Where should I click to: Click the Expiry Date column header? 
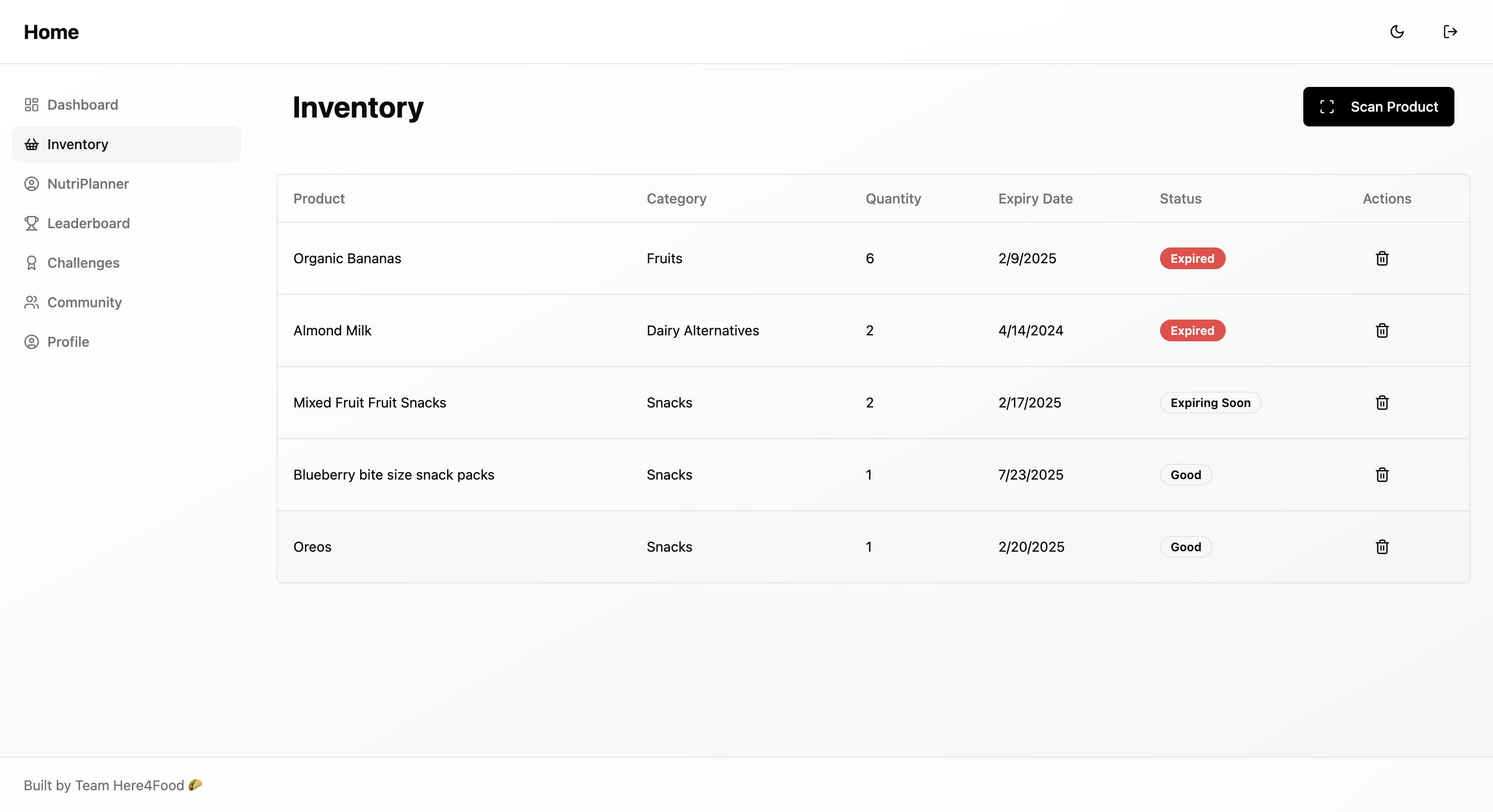(1035, 199)
